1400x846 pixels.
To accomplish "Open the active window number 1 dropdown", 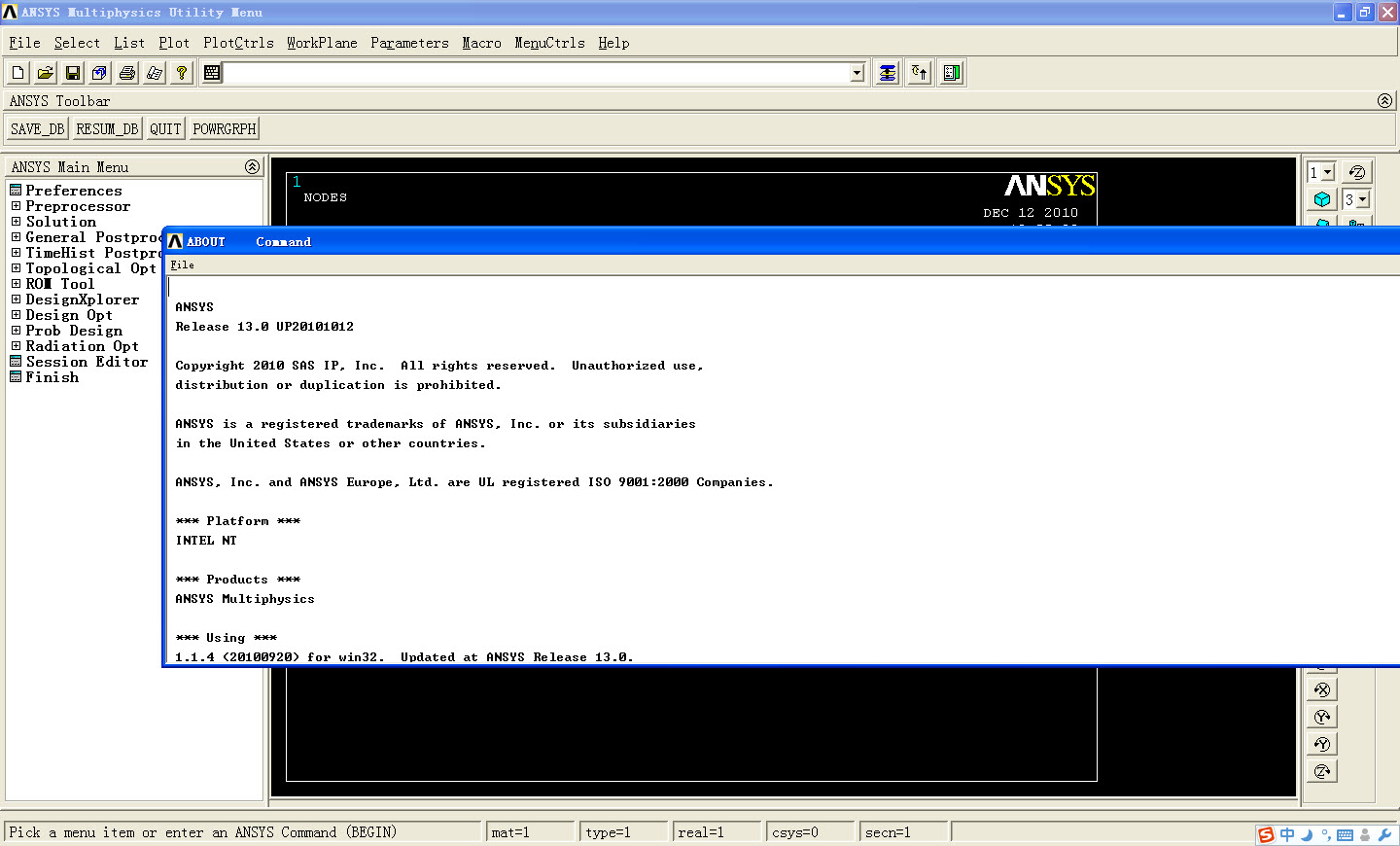I will (x=1328, y=172).
